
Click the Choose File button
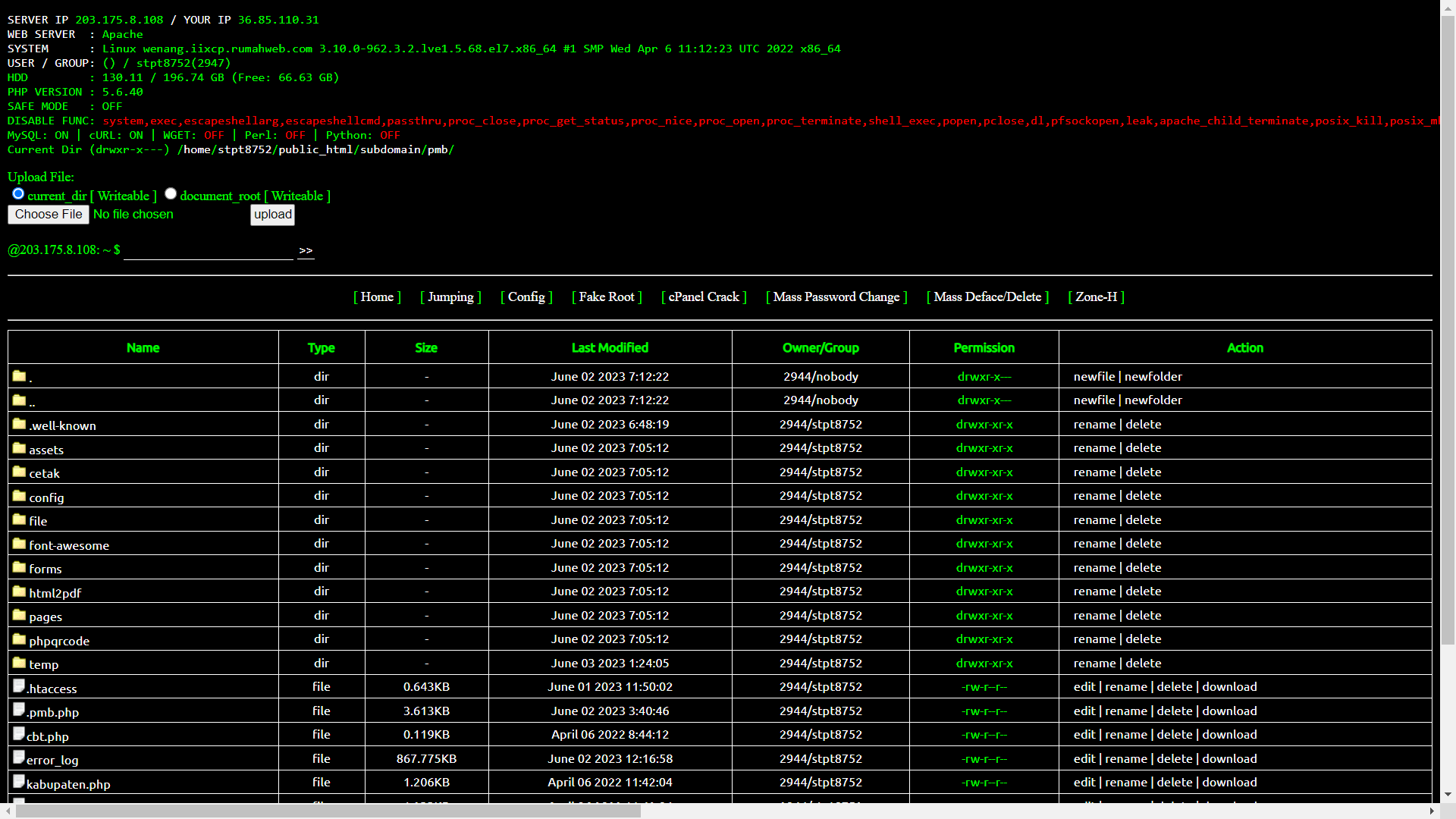coord(49,215)
